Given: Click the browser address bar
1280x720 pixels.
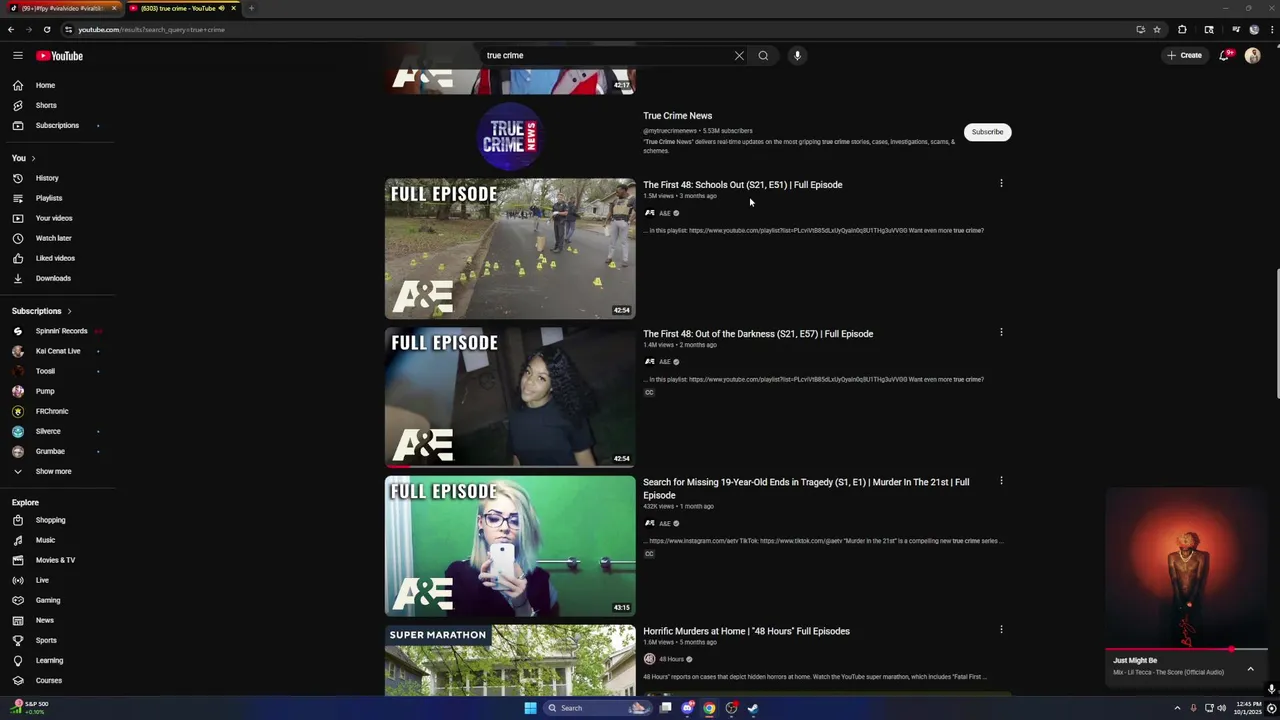Looking at the screenshot, I should coord(600,30).
